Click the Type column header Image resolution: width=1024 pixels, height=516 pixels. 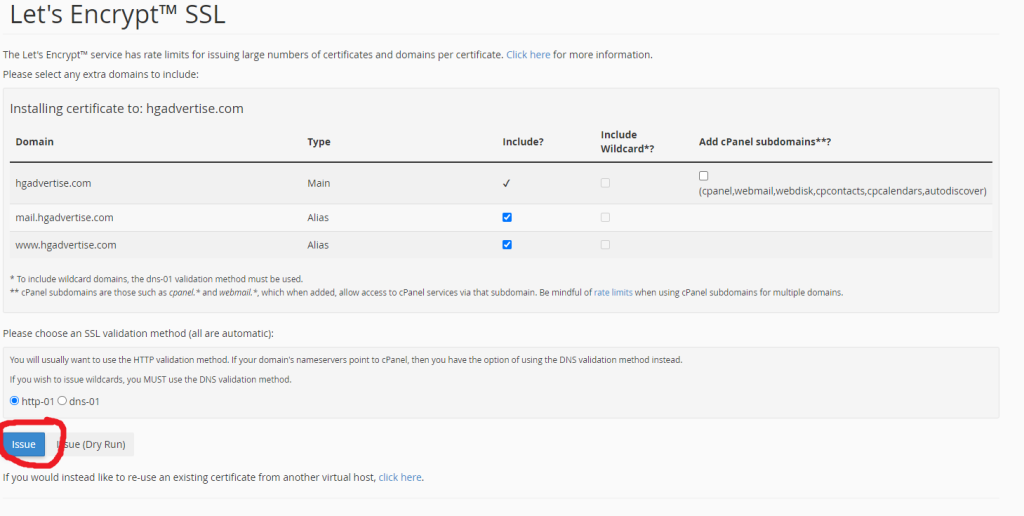[318, 142]
